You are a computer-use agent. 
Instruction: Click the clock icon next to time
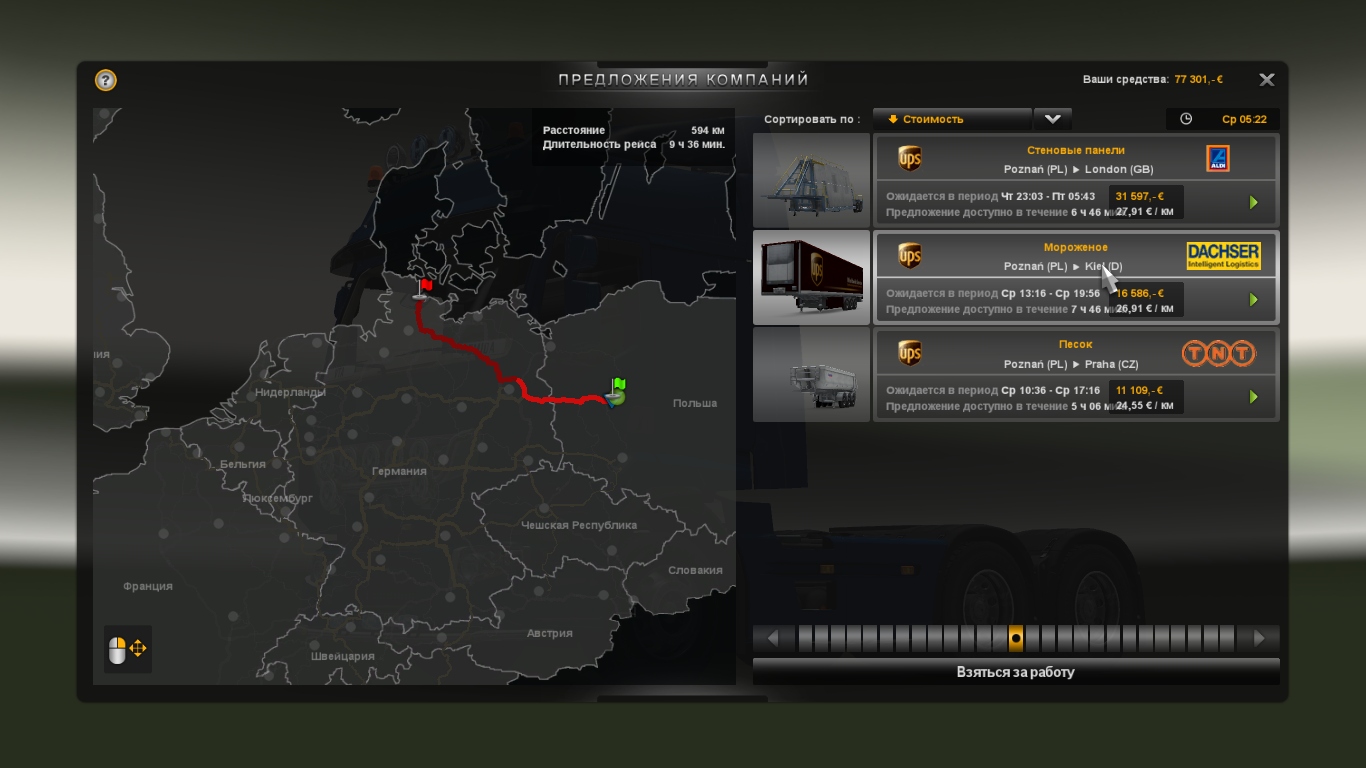point(1186,119)
